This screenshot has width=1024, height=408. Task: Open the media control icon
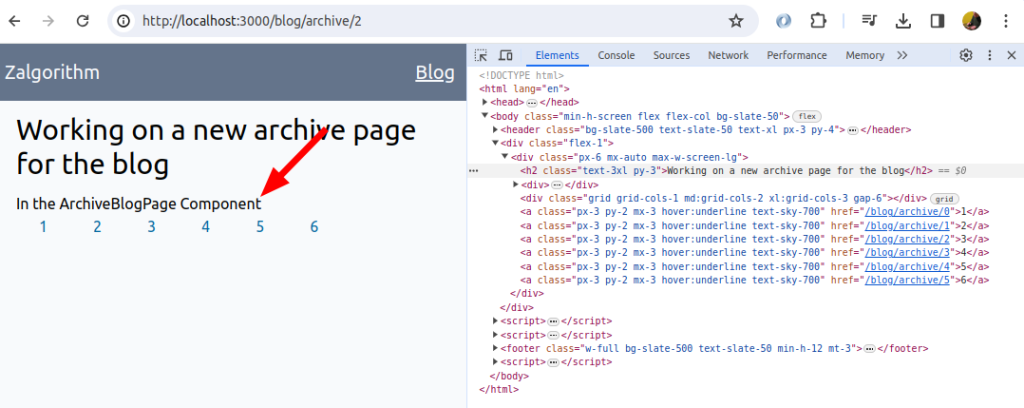[x=869, y=21]
